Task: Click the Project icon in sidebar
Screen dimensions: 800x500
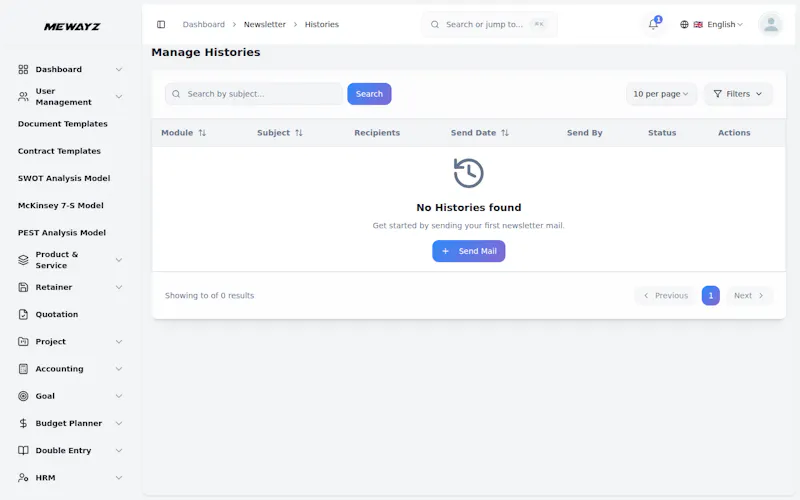Action: pos(23,341)
